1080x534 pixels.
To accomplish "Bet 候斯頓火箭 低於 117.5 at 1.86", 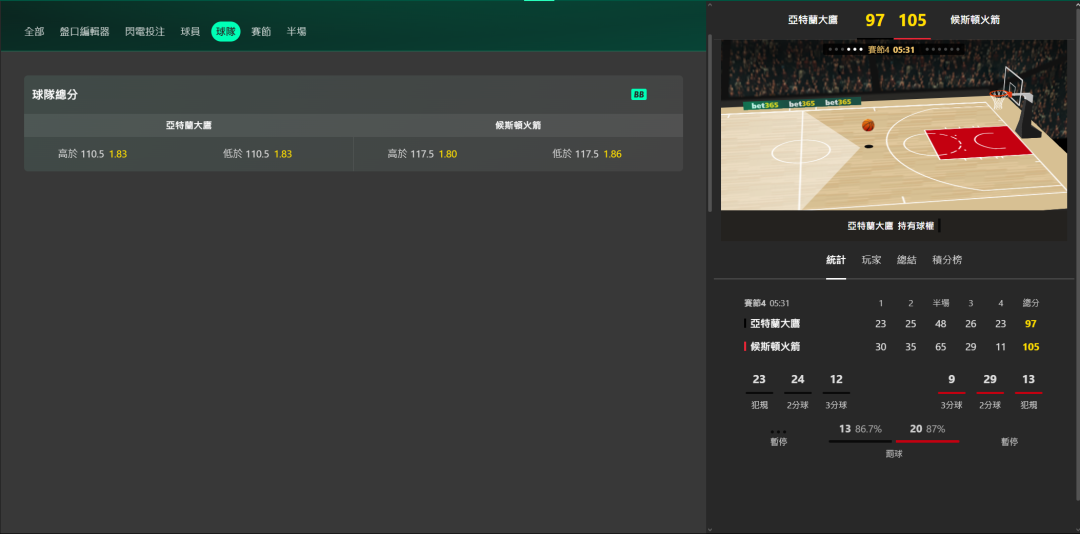I will (x=587, y=154).
